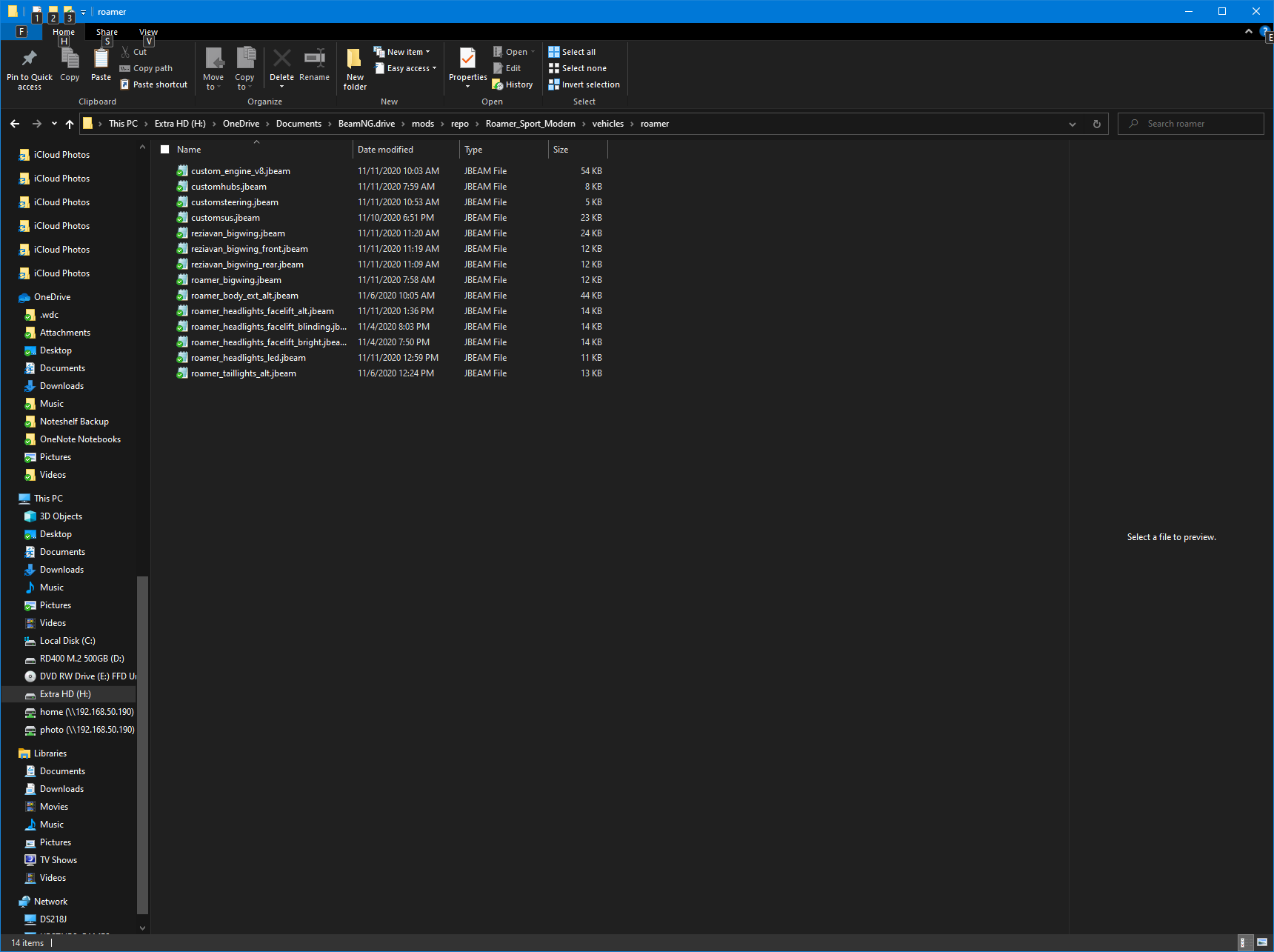
Task: Open the Home ribbon tab
Action: (x=64, y=32)
